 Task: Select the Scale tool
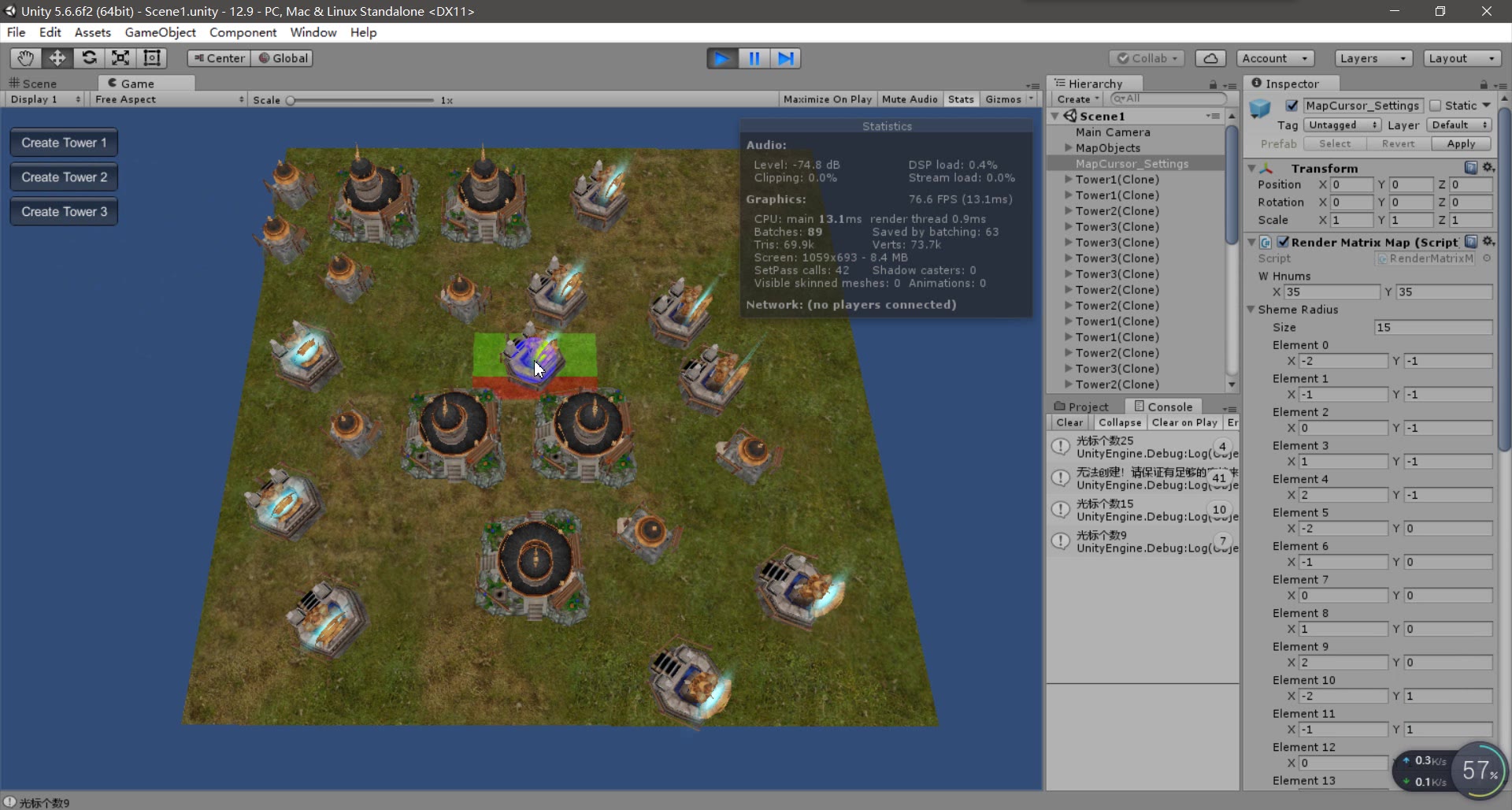pyautogui.click(x=120, y=58)
